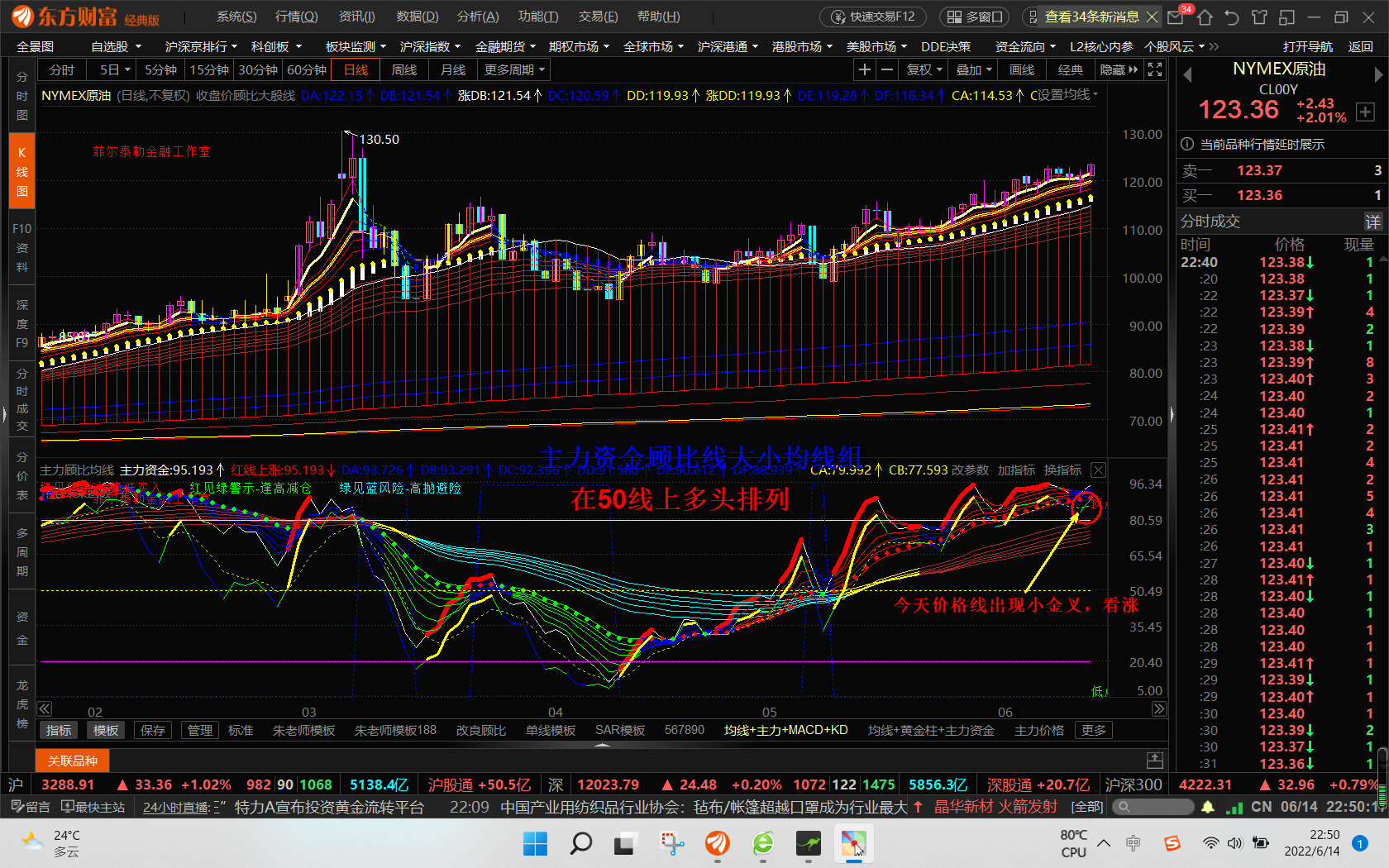This screenshot has width=1389, height=868.
Task: Go to home via house icon
Action: point(1205,17)
